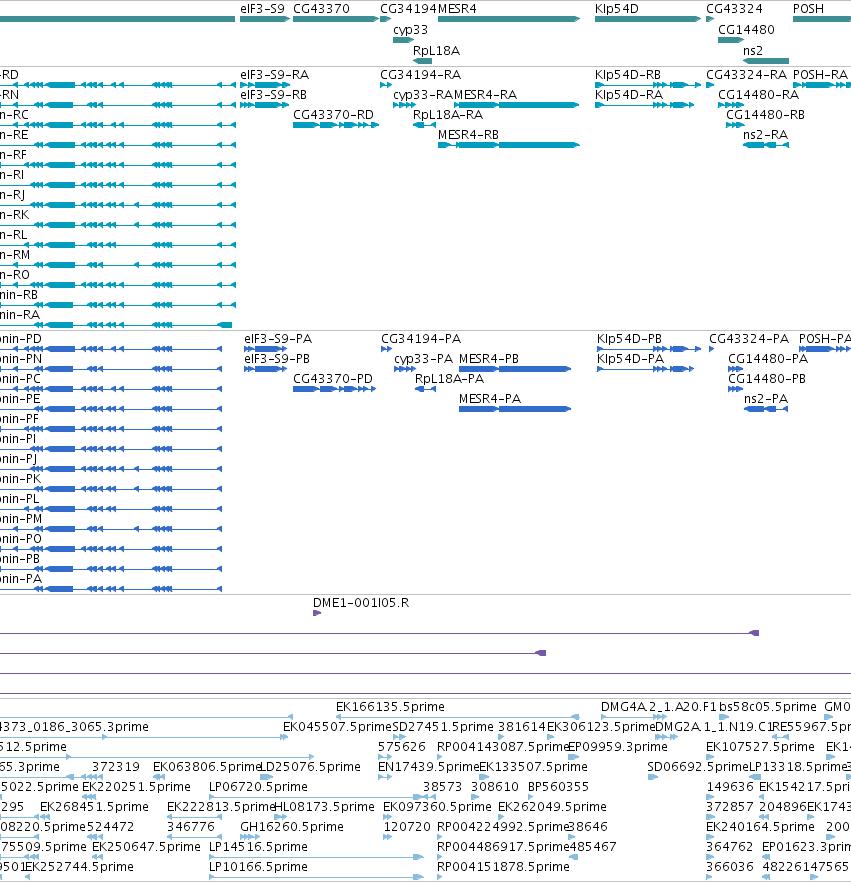Click the 149636 feature label
The height and width of the screenshot is (882, 851).
tap(730, 787)
